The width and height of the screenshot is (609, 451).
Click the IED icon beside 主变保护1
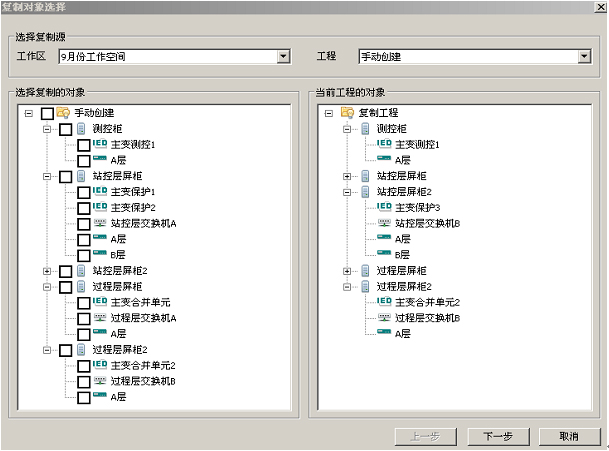99,191
